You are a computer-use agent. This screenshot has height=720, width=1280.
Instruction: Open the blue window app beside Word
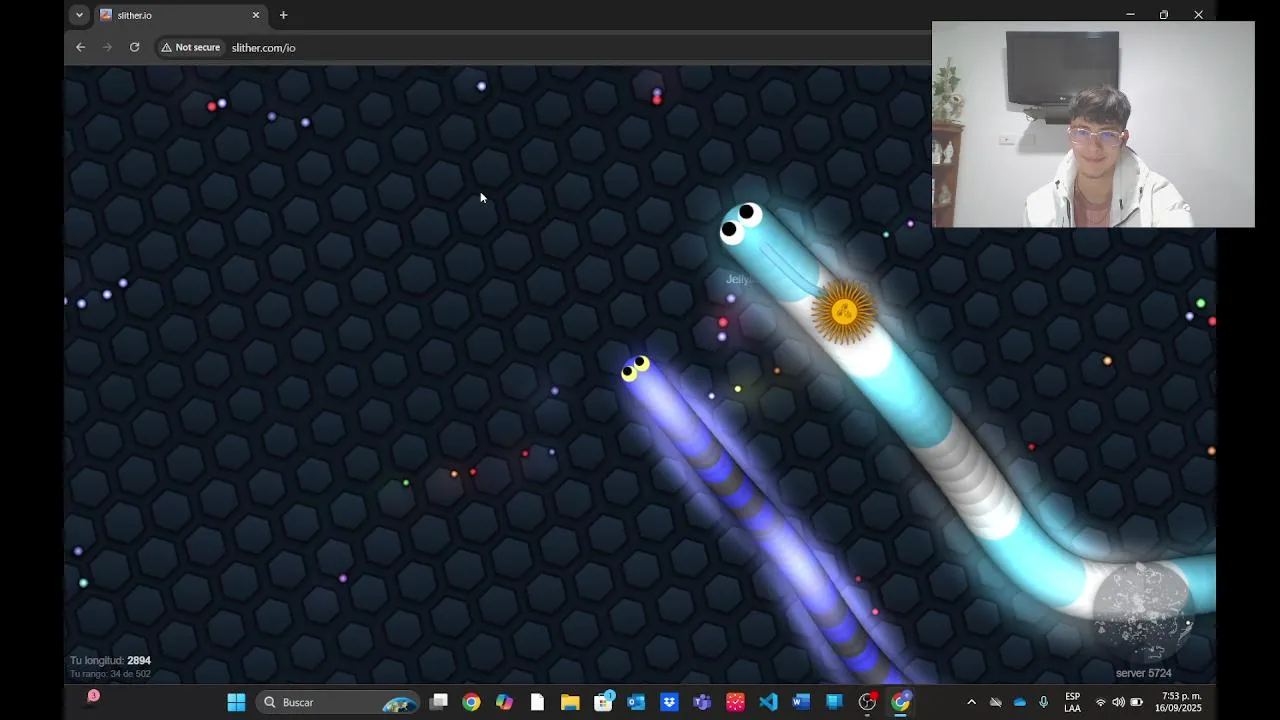[x=834, y=702]
